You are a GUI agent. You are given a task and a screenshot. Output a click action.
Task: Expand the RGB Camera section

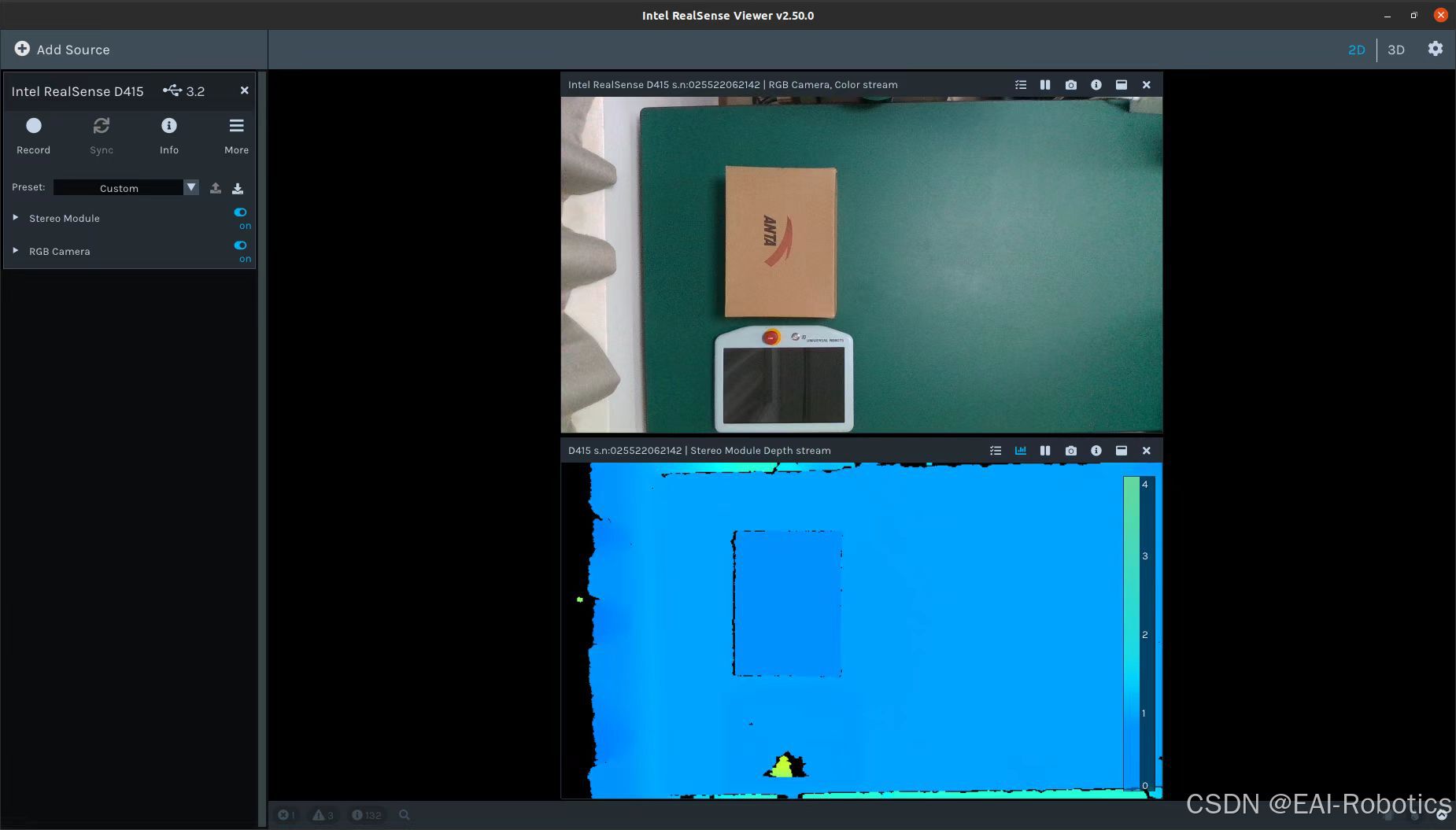pyautogui.click(x=15, y=251)
